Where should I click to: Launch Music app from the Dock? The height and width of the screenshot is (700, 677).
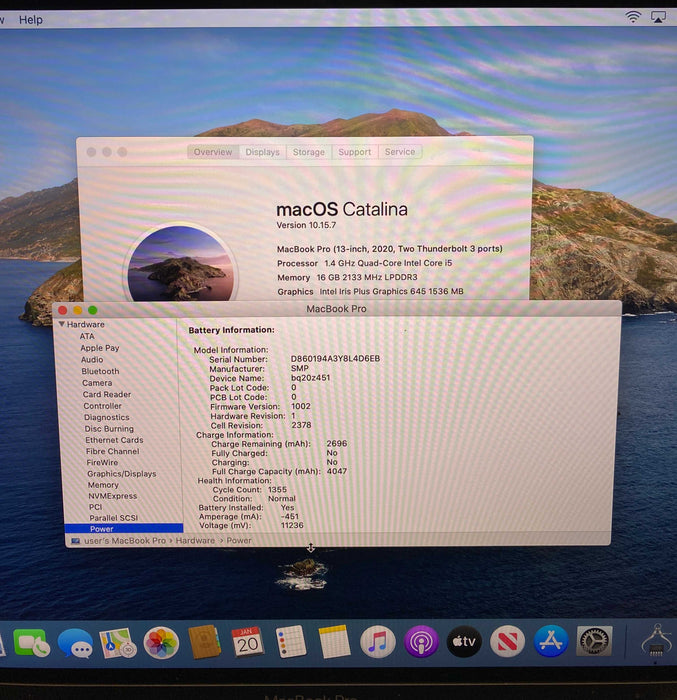[377, 642]
